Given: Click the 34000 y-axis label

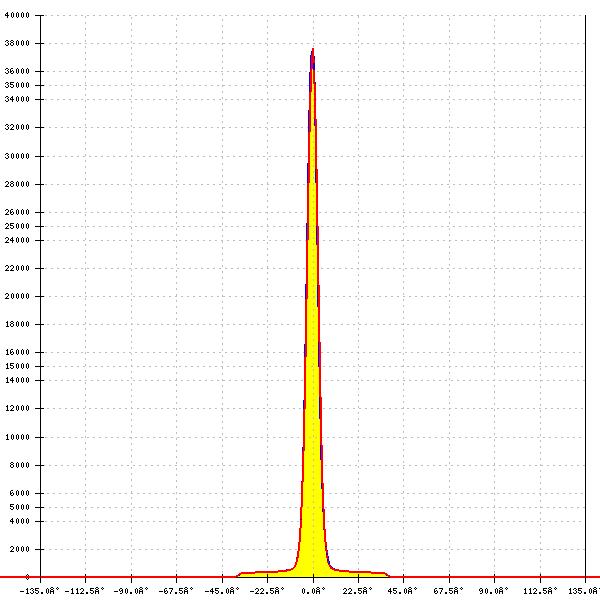Looking at the screenshot, I should (17, 99).
